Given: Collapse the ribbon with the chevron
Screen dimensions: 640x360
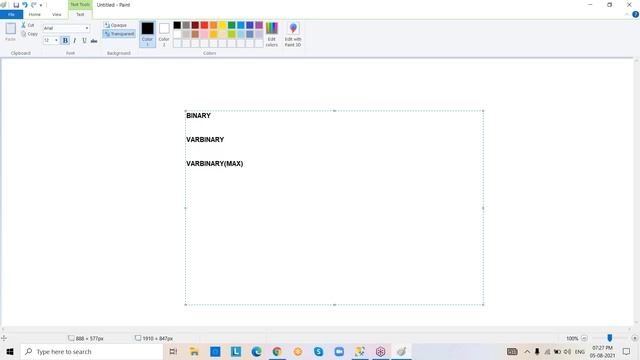Looking at the screenshot, I should 627,14.
